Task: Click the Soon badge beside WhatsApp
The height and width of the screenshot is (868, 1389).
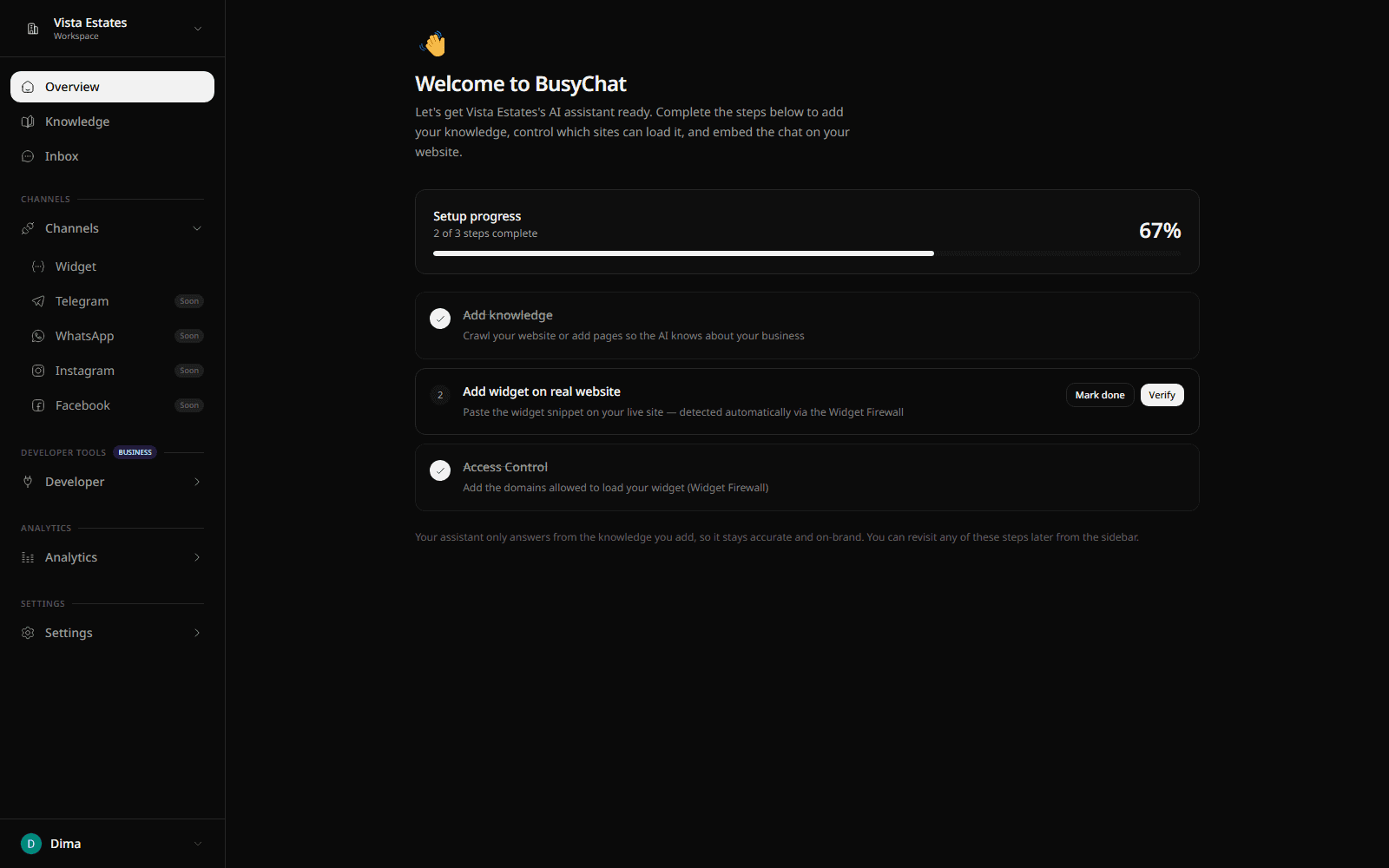Action: pyautogui.click(x=189, y=336)
